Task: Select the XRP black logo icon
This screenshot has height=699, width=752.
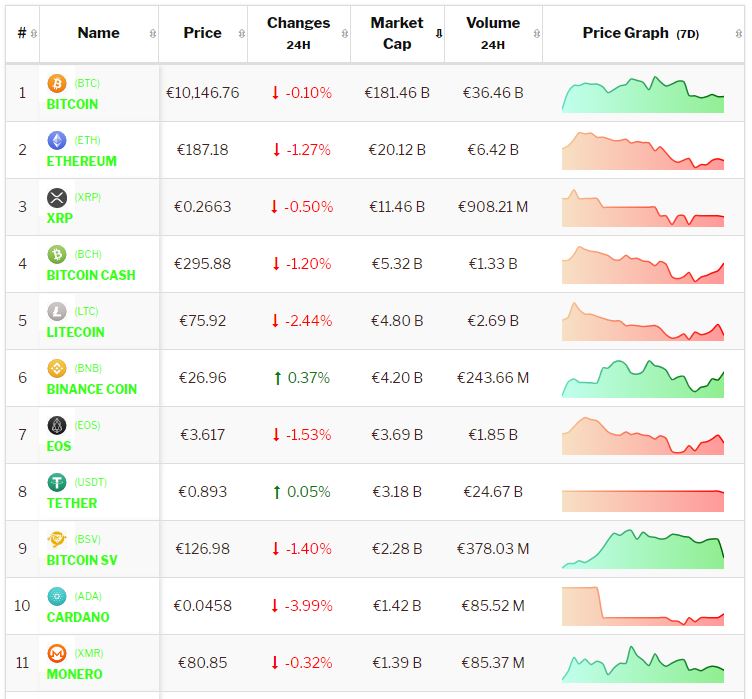Action: pyautogui.click(x=57, y=198)
